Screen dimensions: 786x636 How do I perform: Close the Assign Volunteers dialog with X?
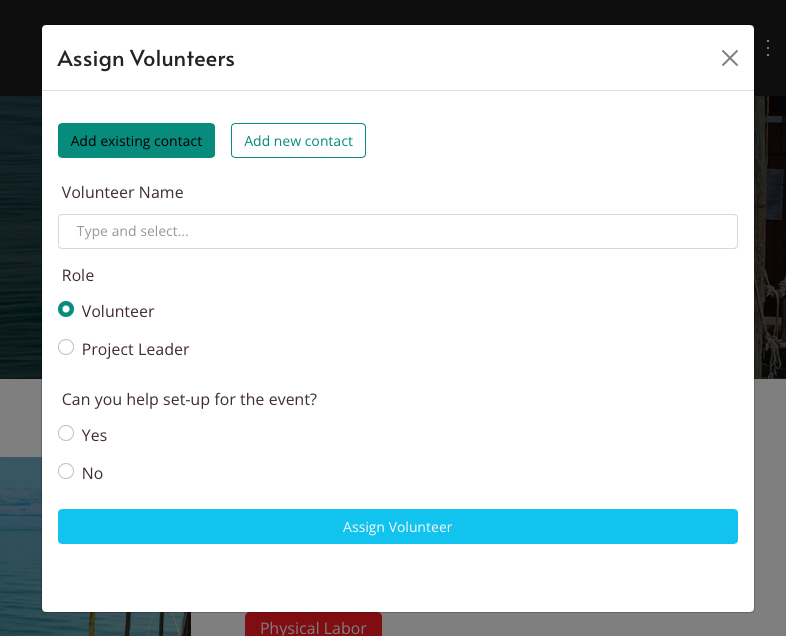pos(730,58)
